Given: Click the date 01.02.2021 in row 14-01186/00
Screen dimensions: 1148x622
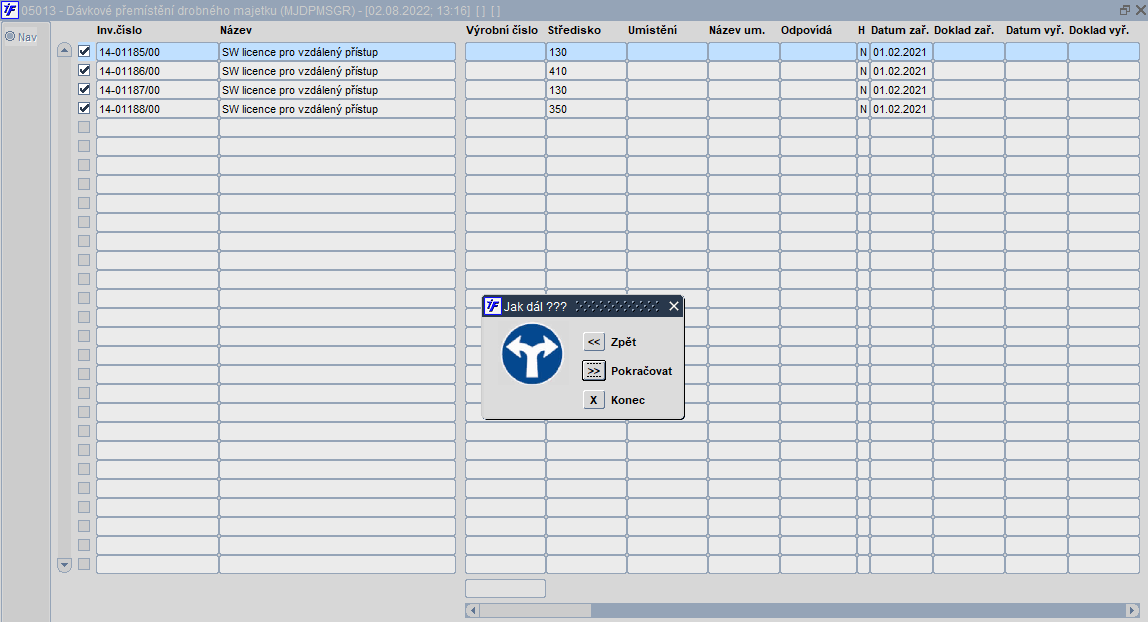Looking at the screenshot, I should point(901,71).
